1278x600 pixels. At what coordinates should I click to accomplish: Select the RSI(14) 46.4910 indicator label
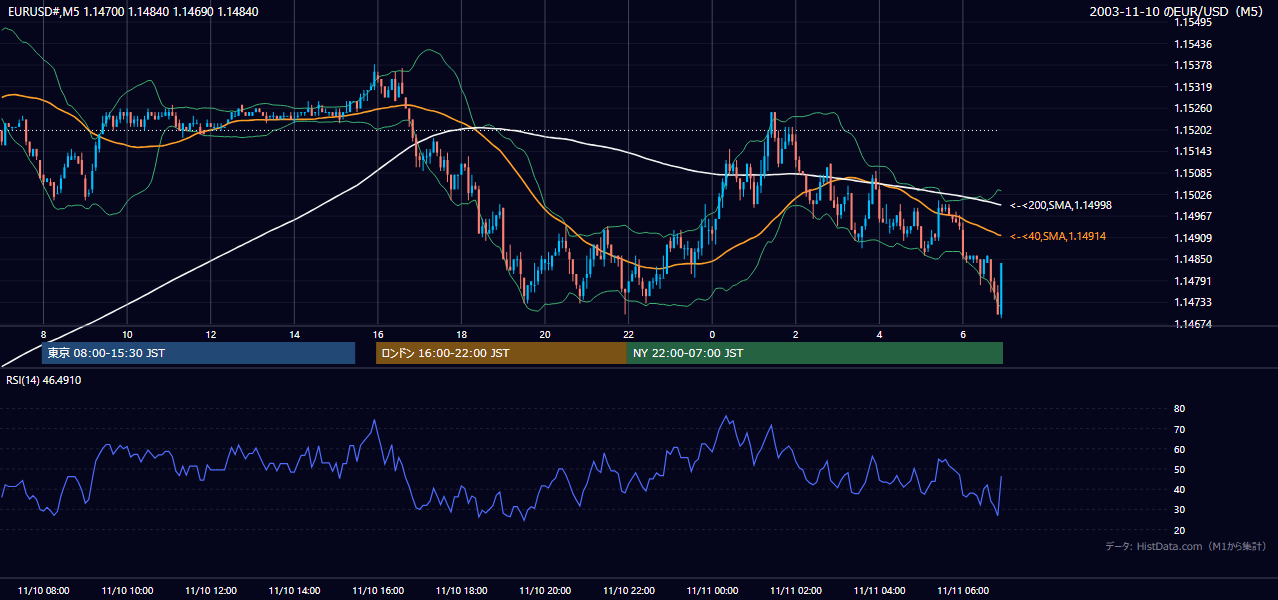(44, 380)
